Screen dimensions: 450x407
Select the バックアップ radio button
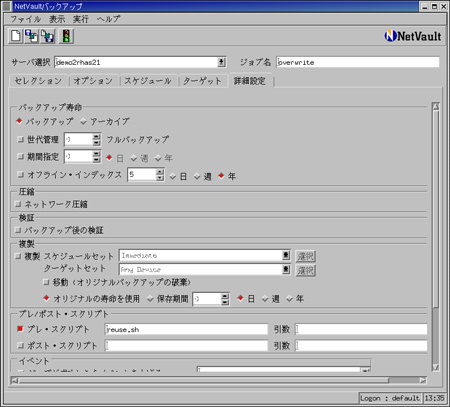coord(19,121)
